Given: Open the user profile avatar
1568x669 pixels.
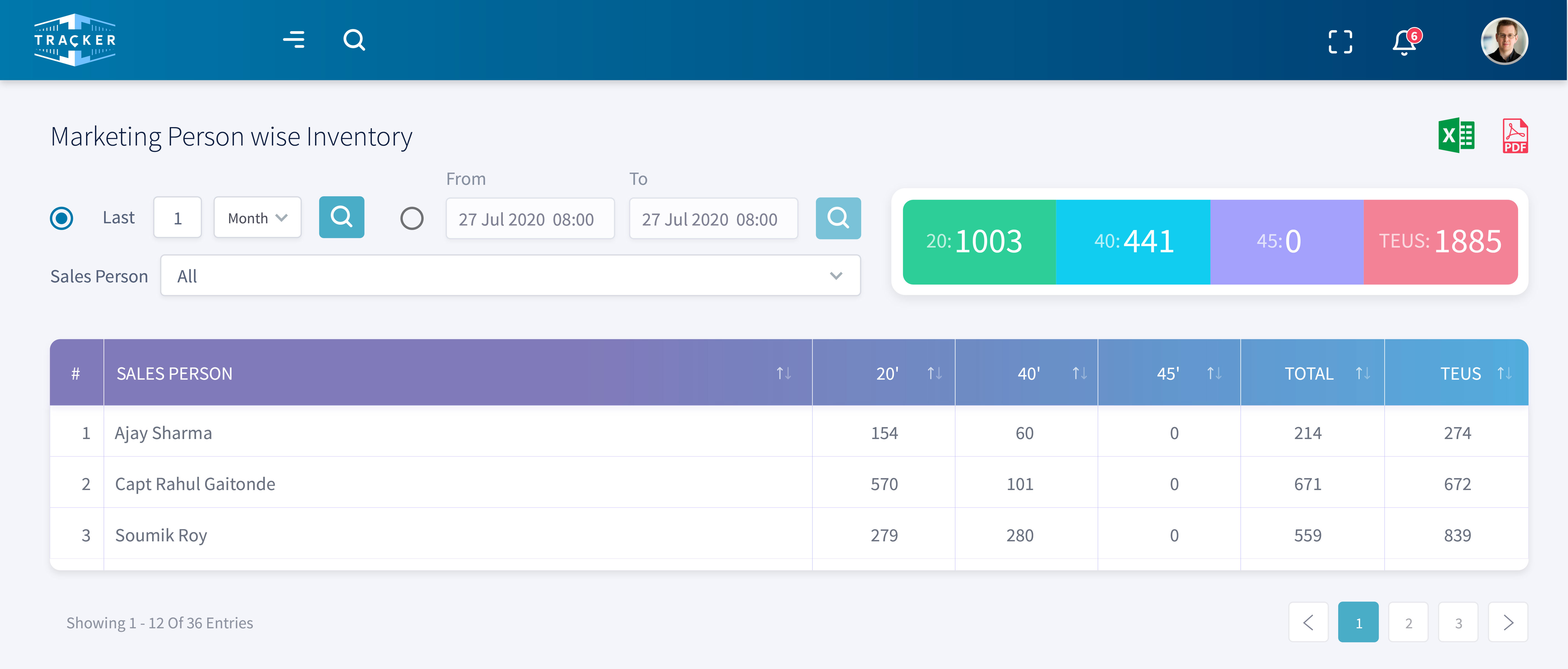Looking at the screenshot, I should 1504,41.
